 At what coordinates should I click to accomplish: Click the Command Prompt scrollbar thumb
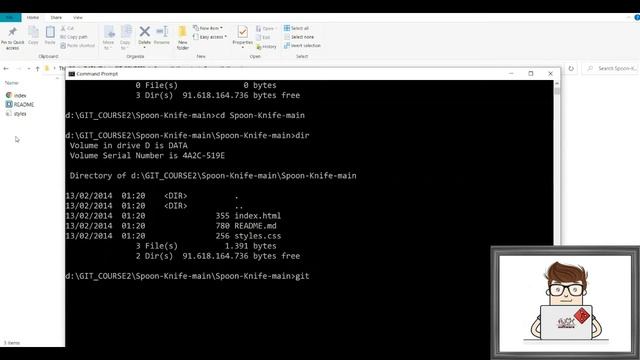tap(557, 91)
